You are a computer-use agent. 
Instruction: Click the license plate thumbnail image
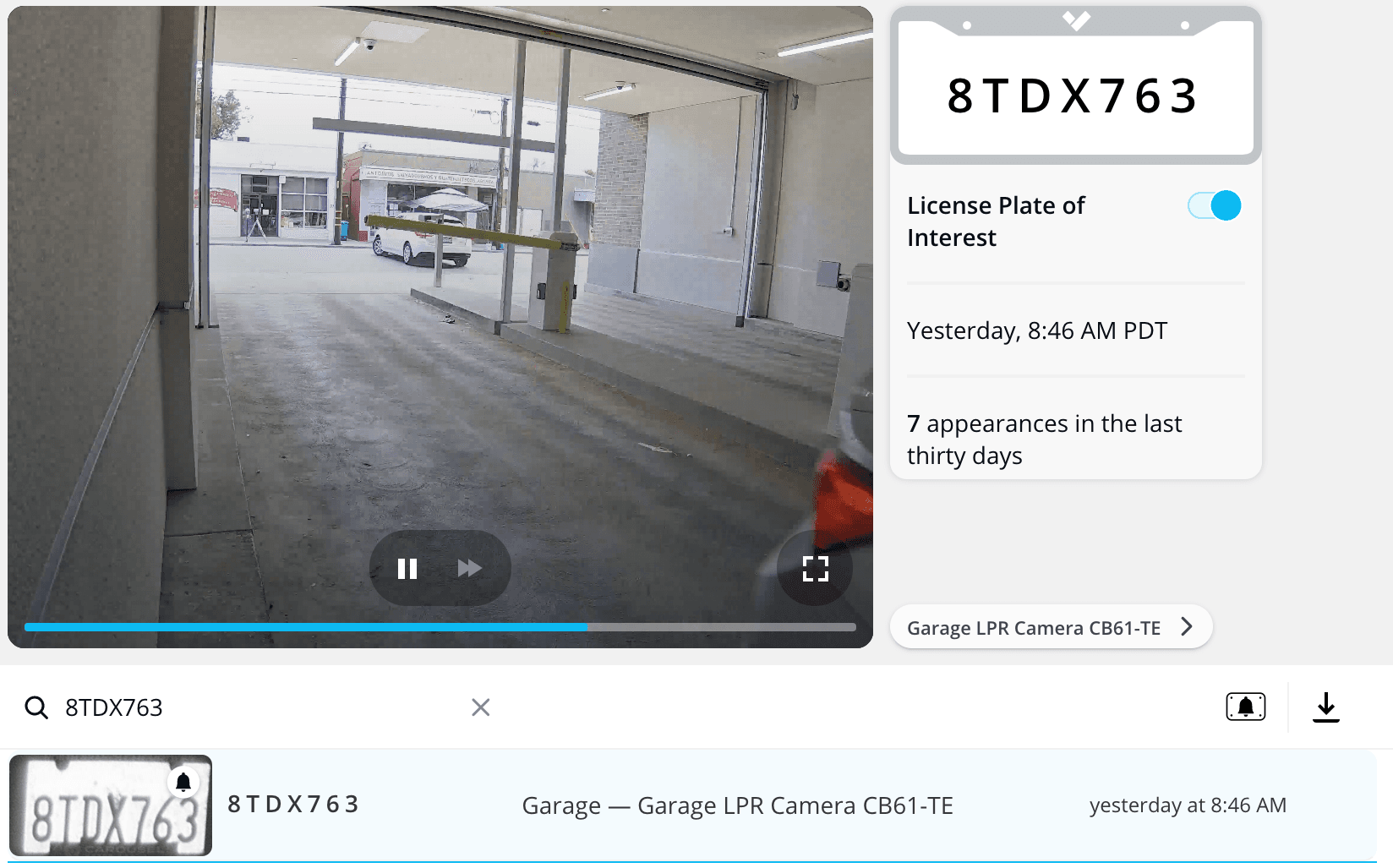pos(111,805)
